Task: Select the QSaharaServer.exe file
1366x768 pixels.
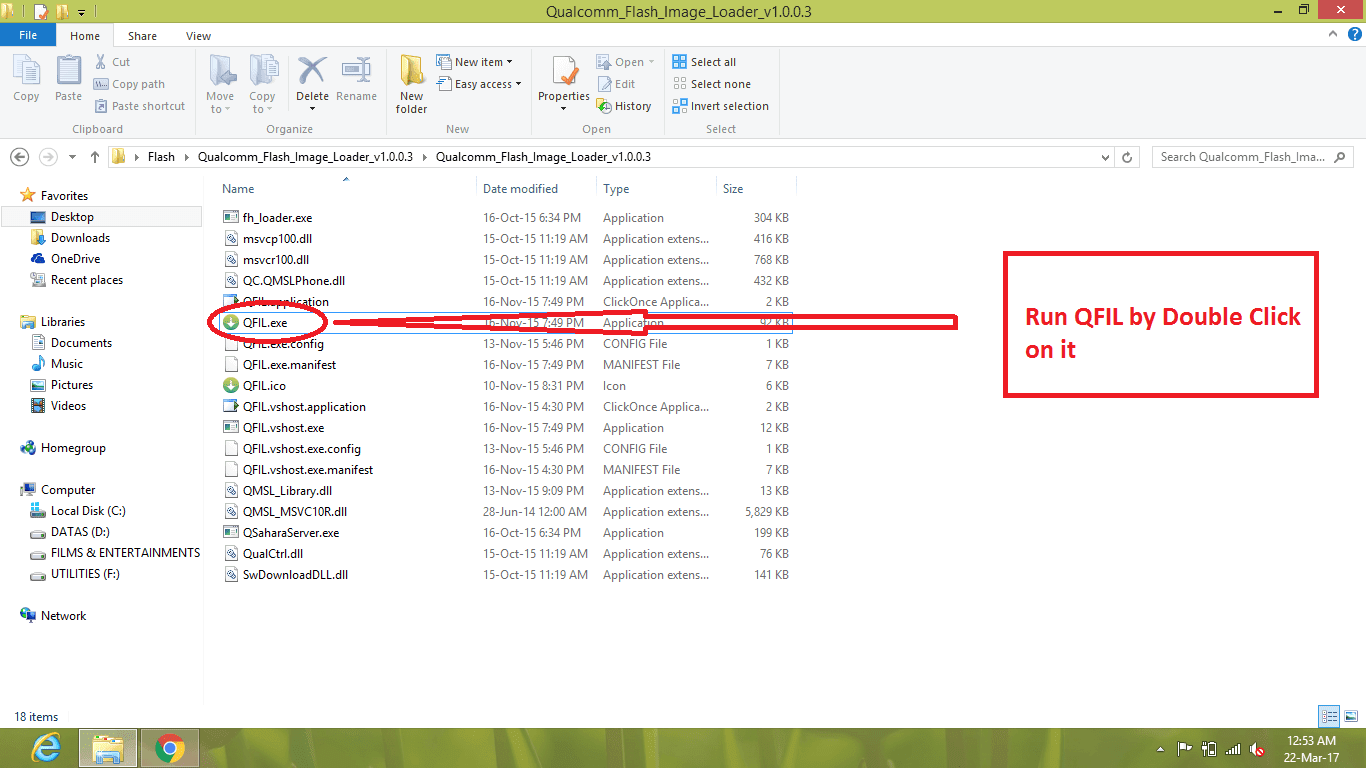Action: (x=291, y=533)
